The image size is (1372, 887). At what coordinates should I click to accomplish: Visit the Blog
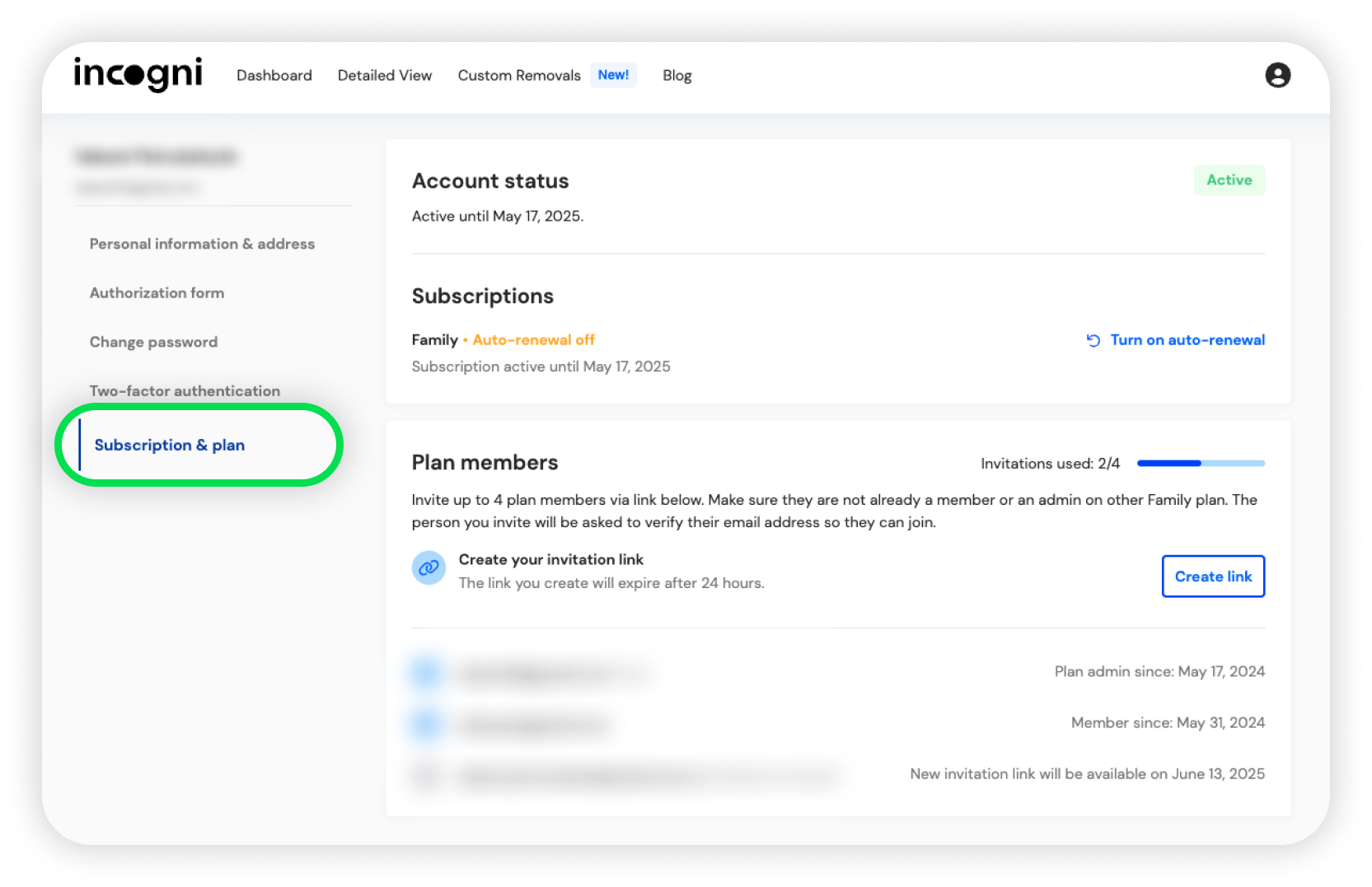pos(677,75)
